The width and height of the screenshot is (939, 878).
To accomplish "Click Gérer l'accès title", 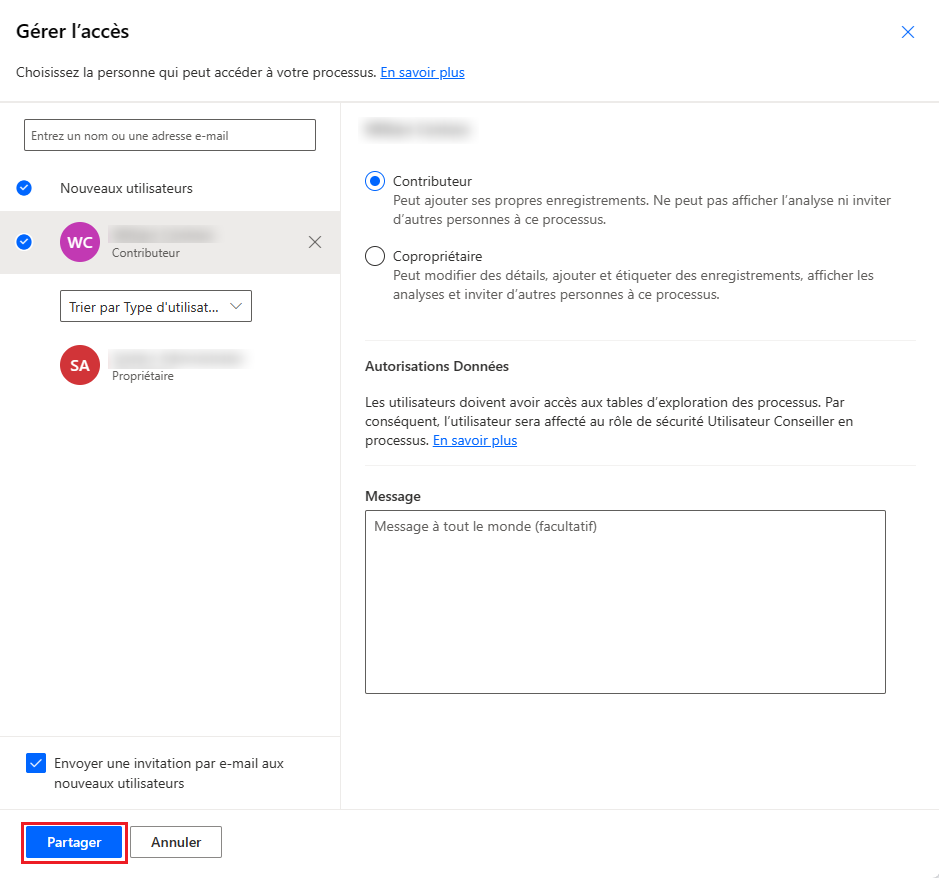I will [x=72, y=31].
